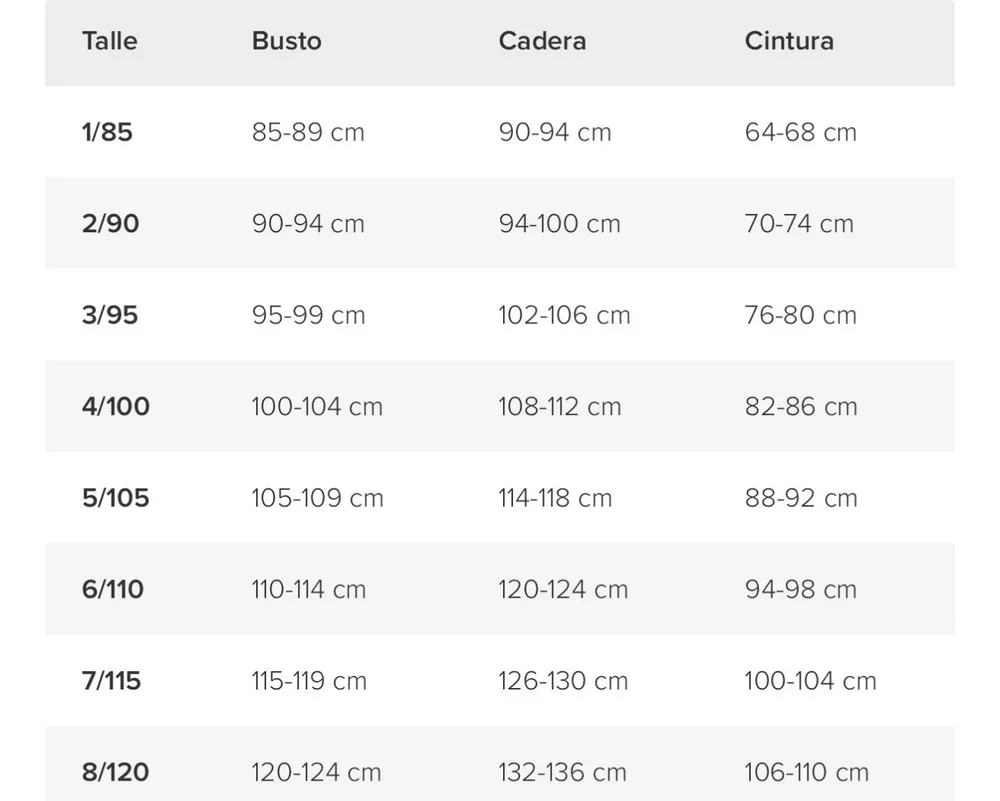Click the 76-80 cm cintura cell
Screen dimensions: 1000x801
(800, 315)
